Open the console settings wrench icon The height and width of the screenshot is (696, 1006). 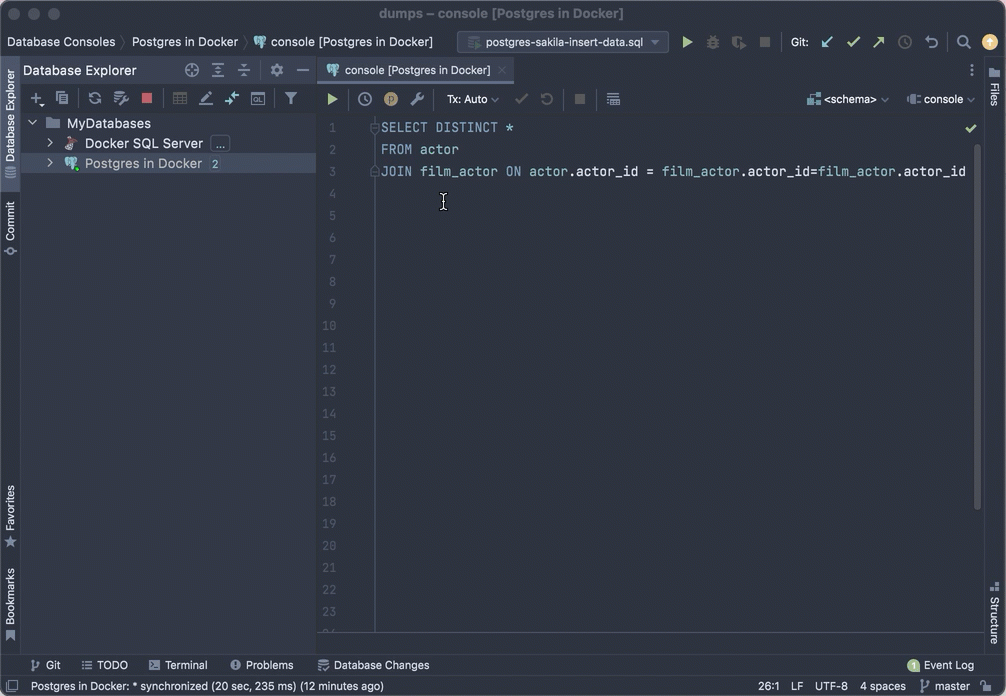pyautogui.click(x=417, y=99)
